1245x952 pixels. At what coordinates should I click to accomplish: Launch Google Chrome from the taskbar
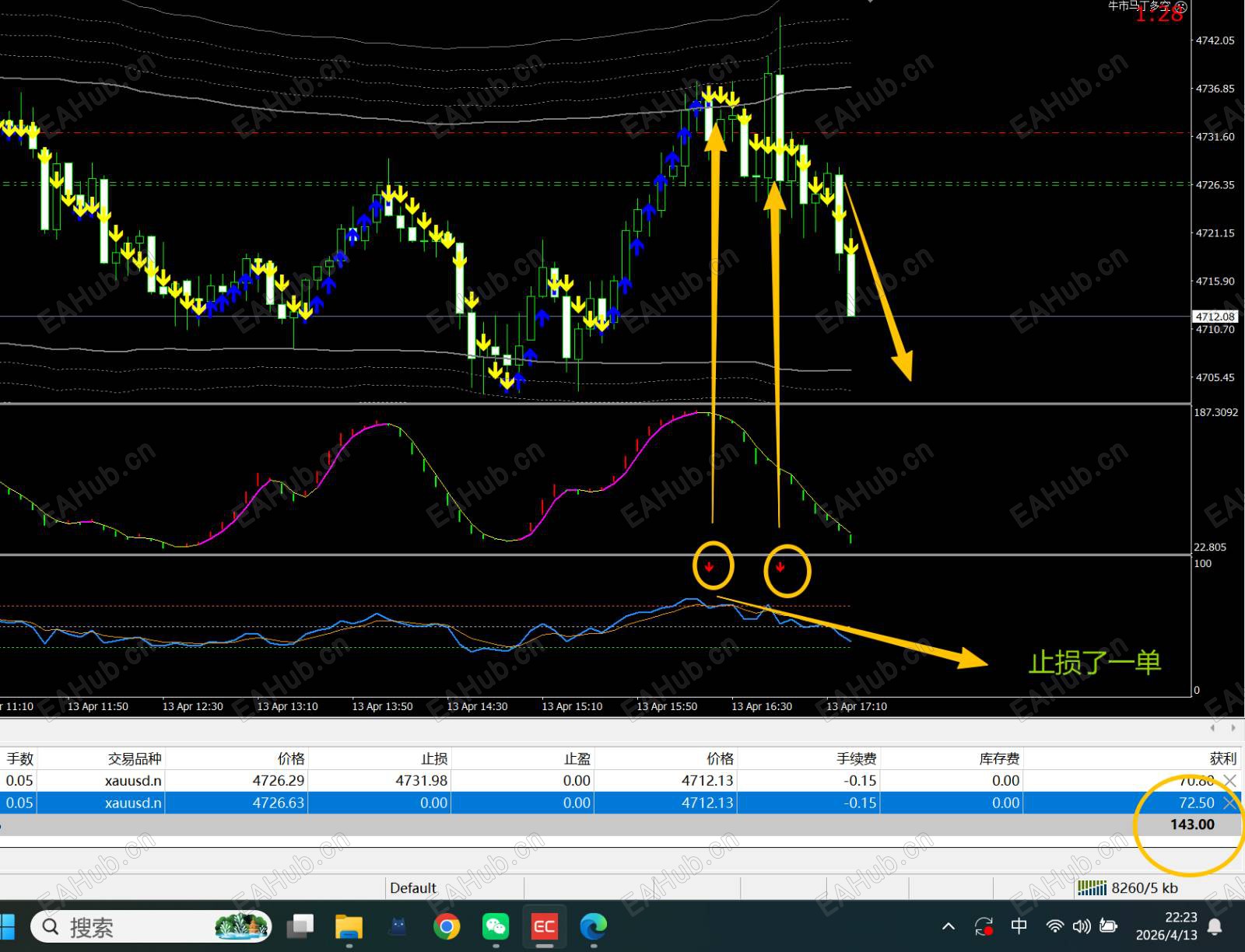[x=447, y=926]
